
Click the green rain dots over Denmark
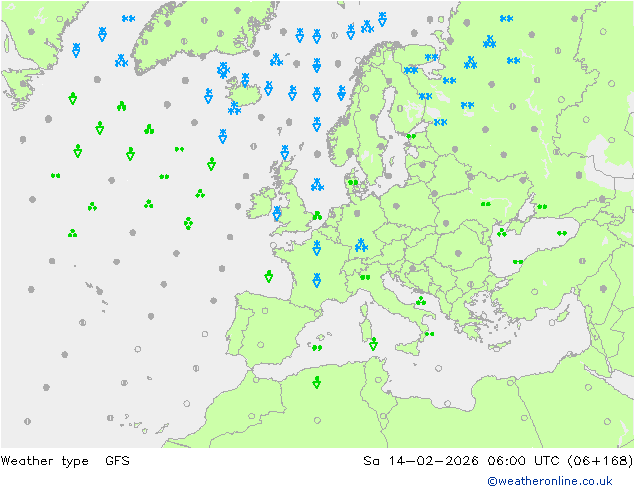point(353,183)
